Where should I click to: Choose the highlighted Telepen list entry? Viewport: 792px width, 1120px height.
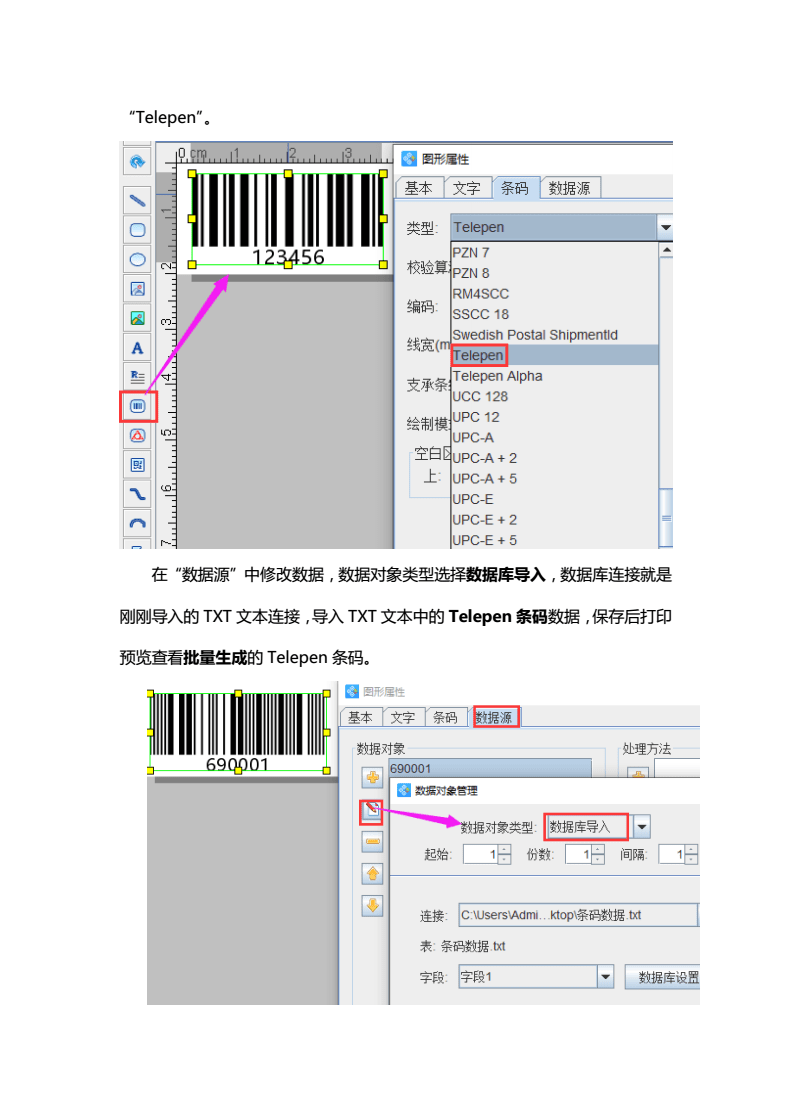[x=554, y=356]
